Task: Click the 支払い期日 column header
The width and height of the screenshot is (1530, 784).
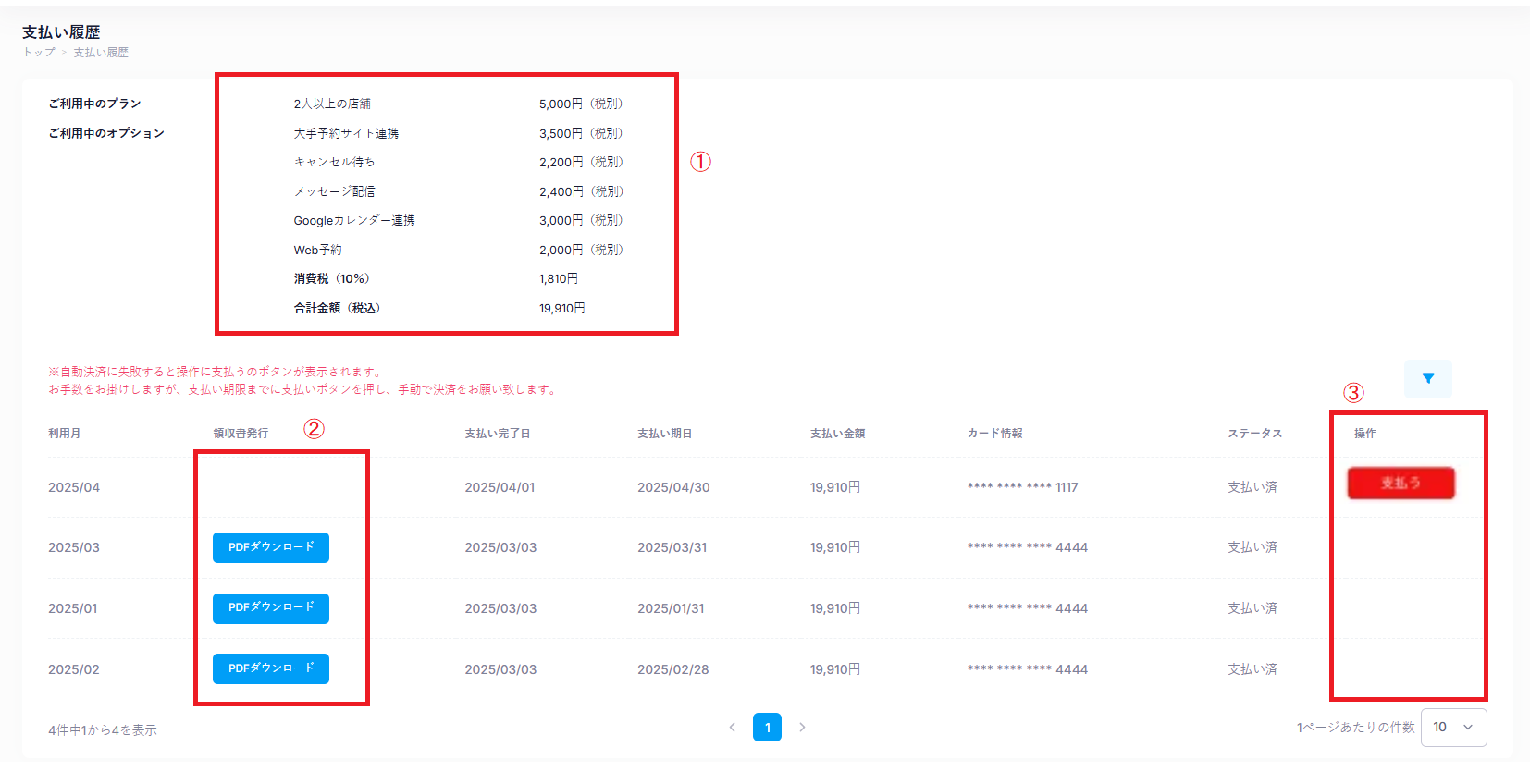Action: coord(664,434)
